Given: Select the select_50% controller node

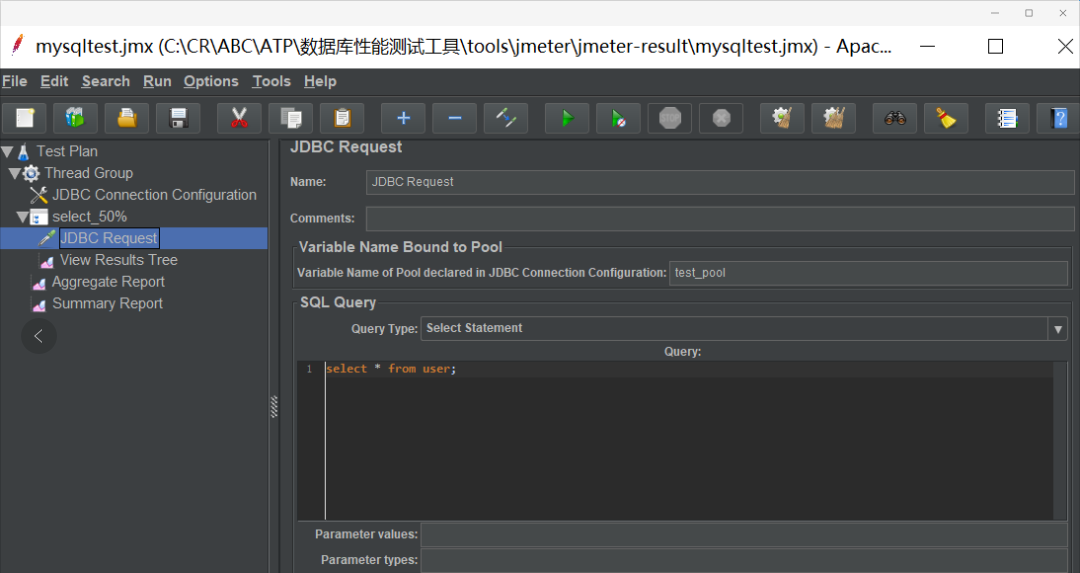Looking at the screenshot, I should pos(90,217).
